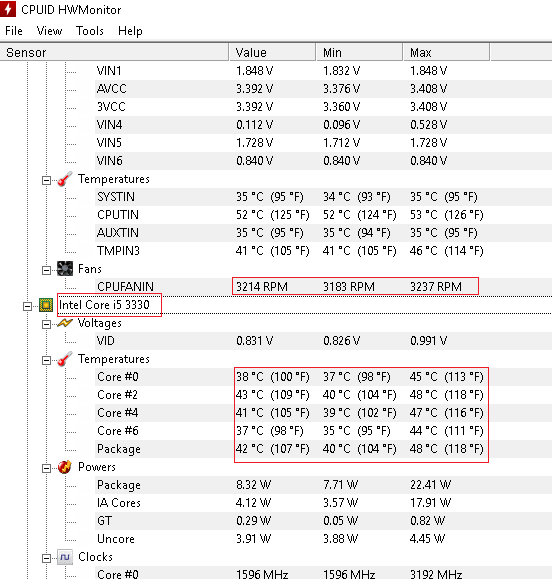Open the View menu
This screenshot has height=579, width=552.
tap(49, 31)
